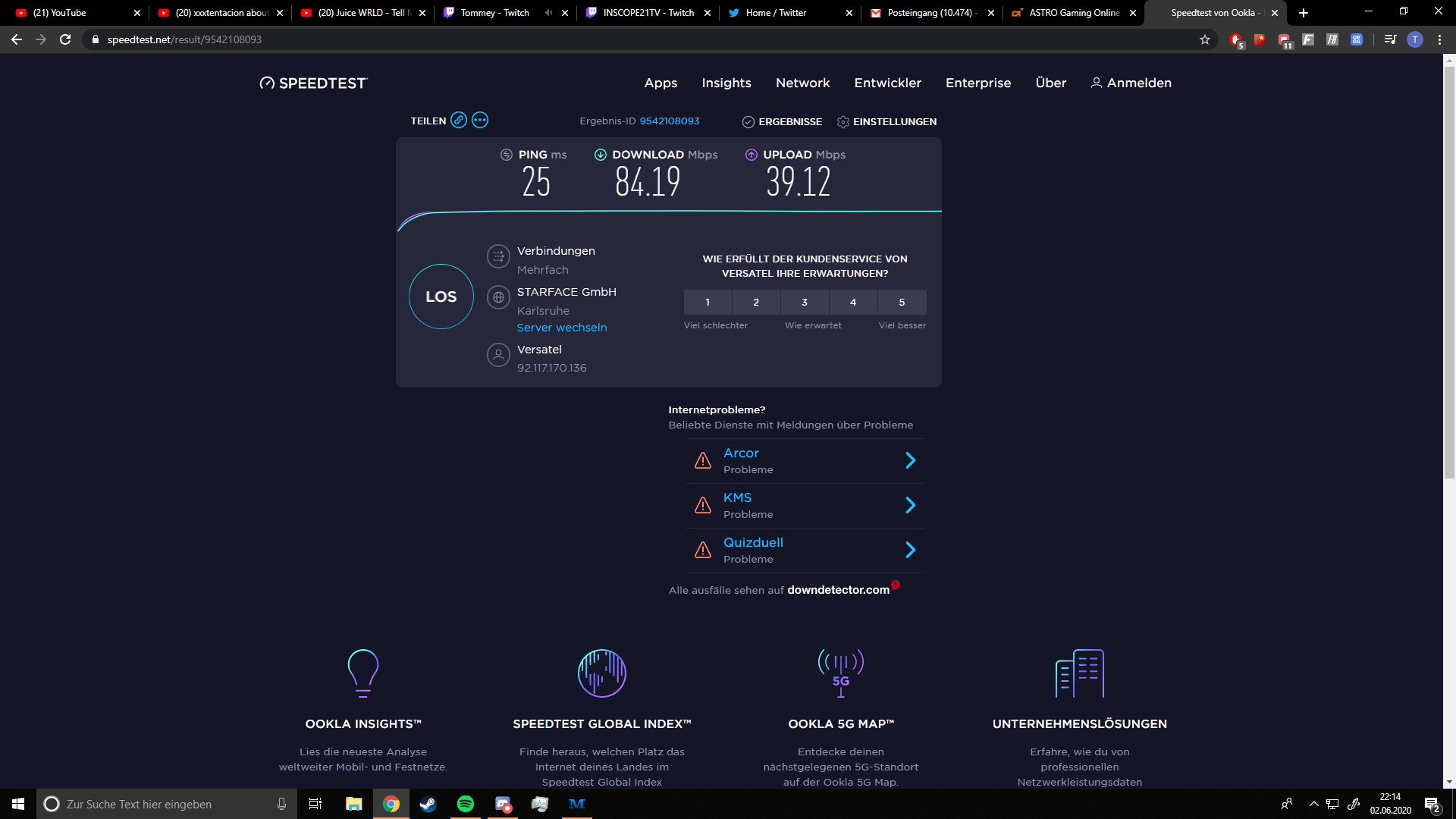Image resolution: width=1456 pixels, height=819 pixels.
Task: Select rating 5 Viel besser
Action: point(902,302)
